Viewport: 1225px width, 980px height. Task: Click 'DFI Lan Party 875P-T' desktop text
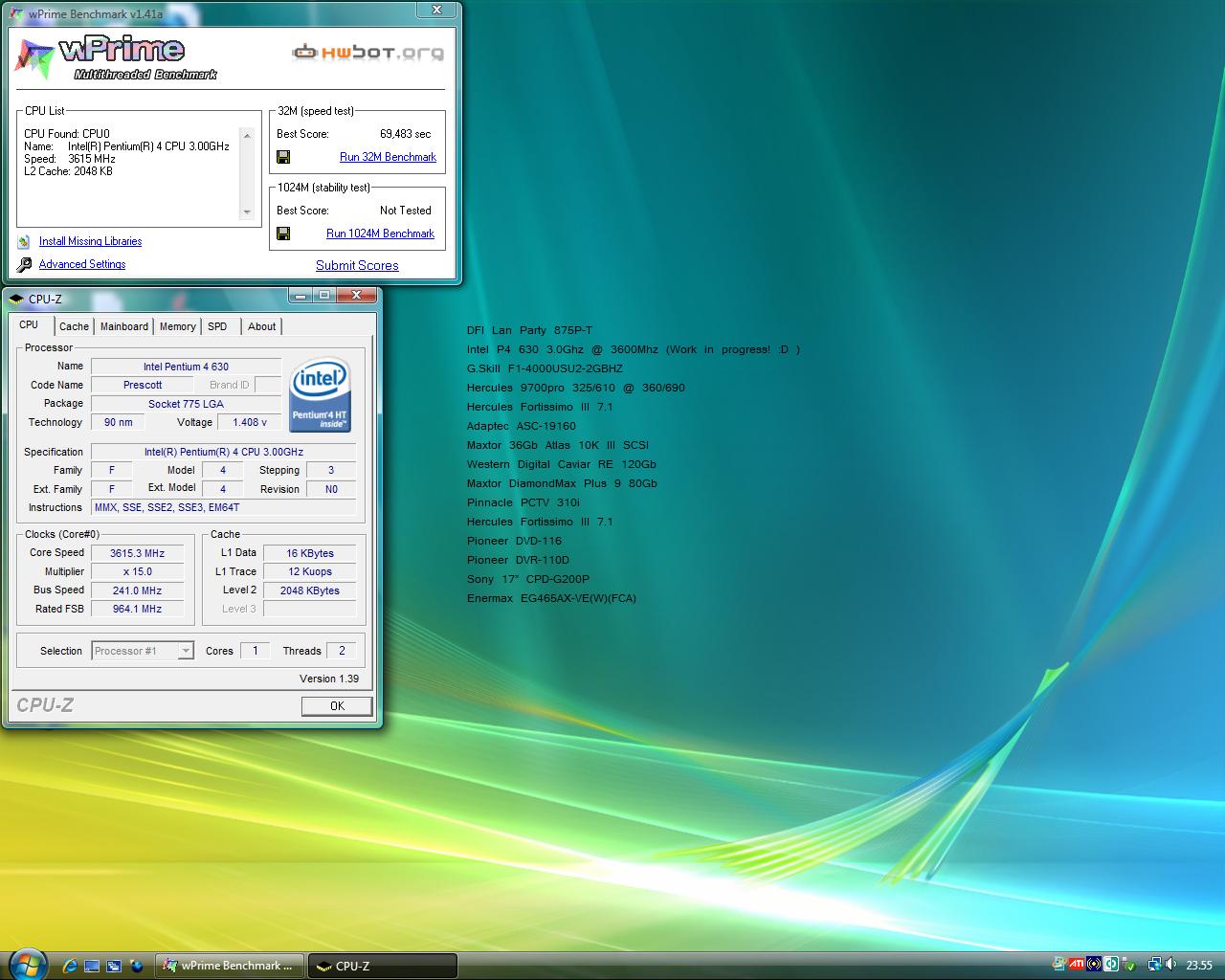(529, 330)
